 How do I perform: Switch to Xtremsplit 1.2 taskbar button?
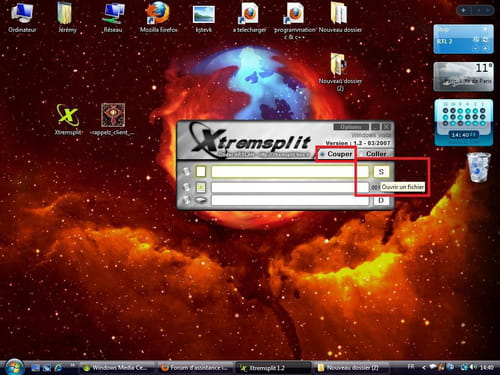[273, 368]
